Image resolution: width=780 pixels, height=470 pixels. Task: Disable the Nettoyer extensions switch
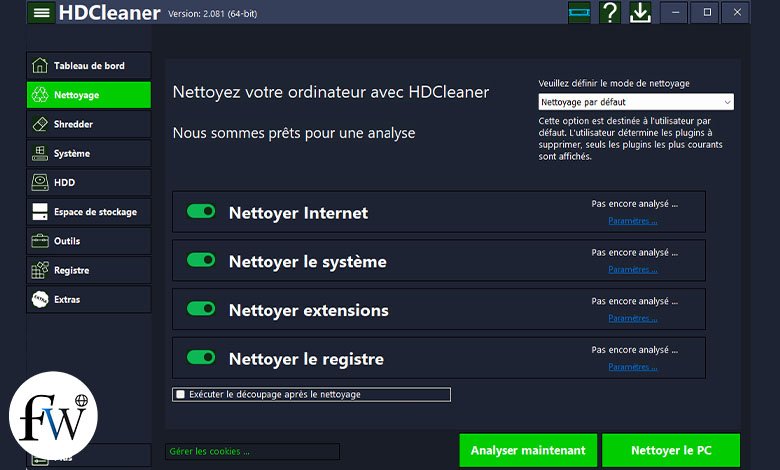[201, 309]
